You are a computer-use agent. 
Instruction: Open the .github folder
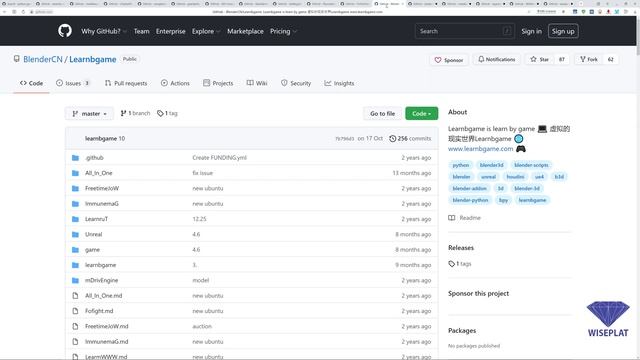pyautogui.click(x=94, y=158)
